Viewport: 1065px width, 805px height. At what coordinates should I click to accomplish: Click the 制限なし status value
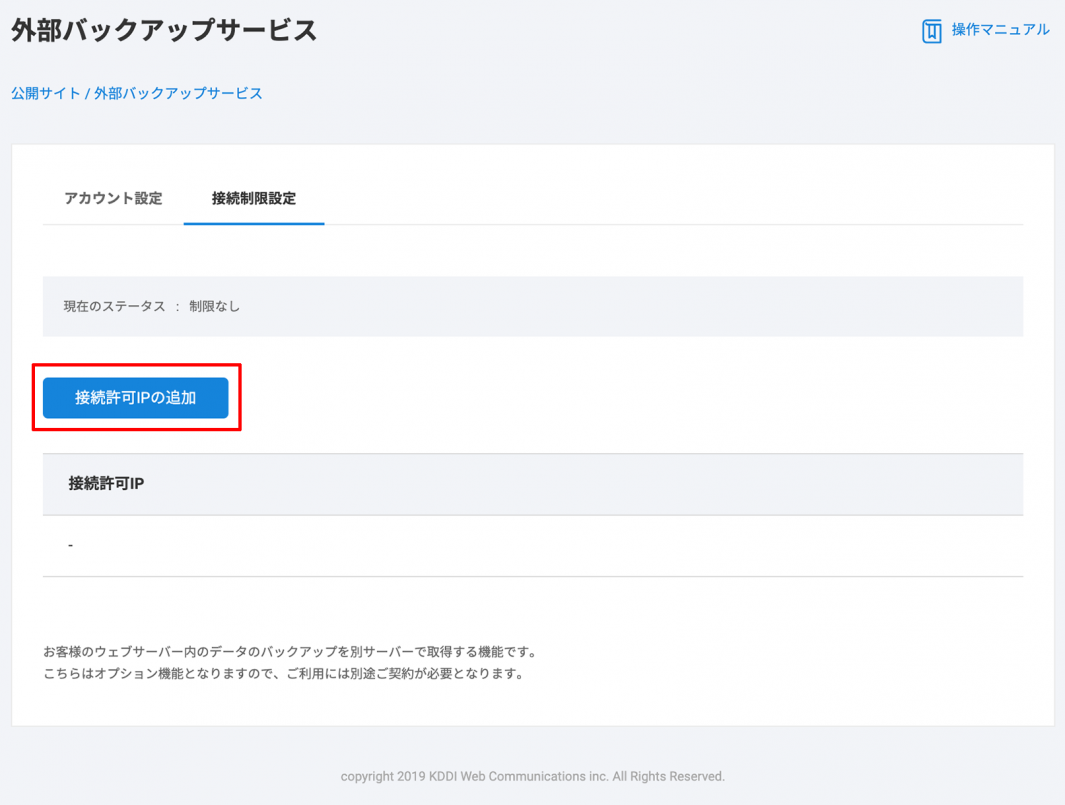point(215,307)
